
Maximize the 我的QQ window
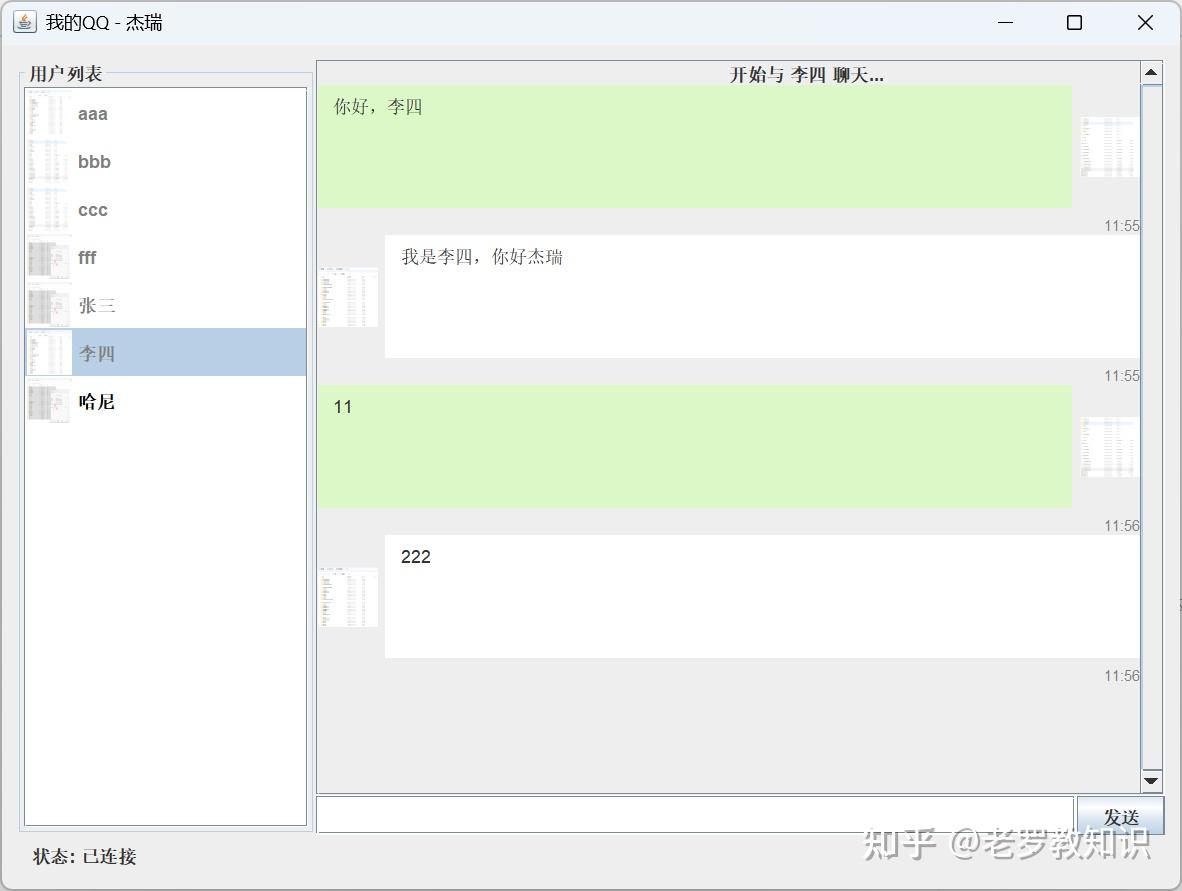coord(1075,23)
